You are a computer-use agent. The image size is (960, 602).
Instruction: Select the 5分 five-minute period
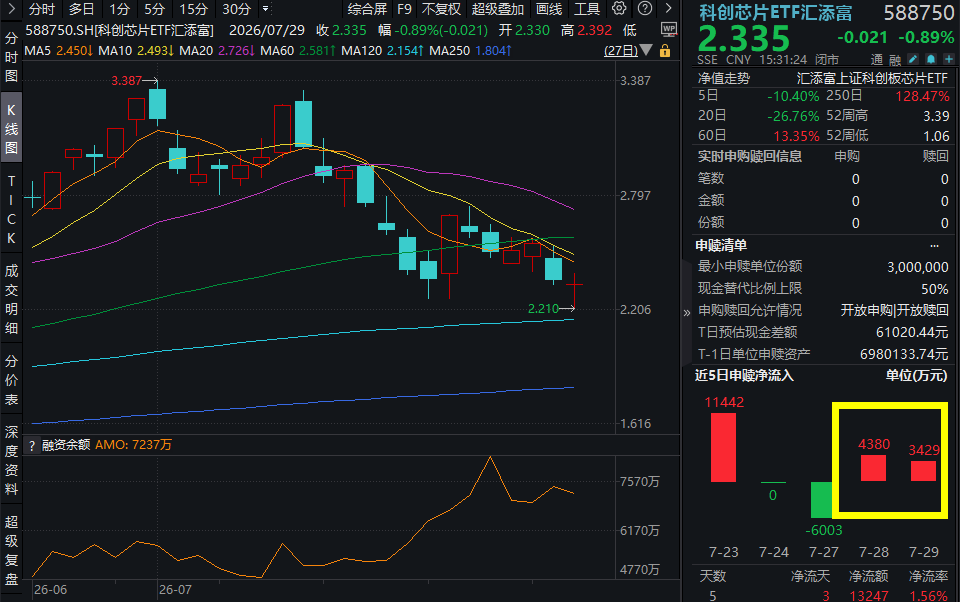[x=154, y=9]
